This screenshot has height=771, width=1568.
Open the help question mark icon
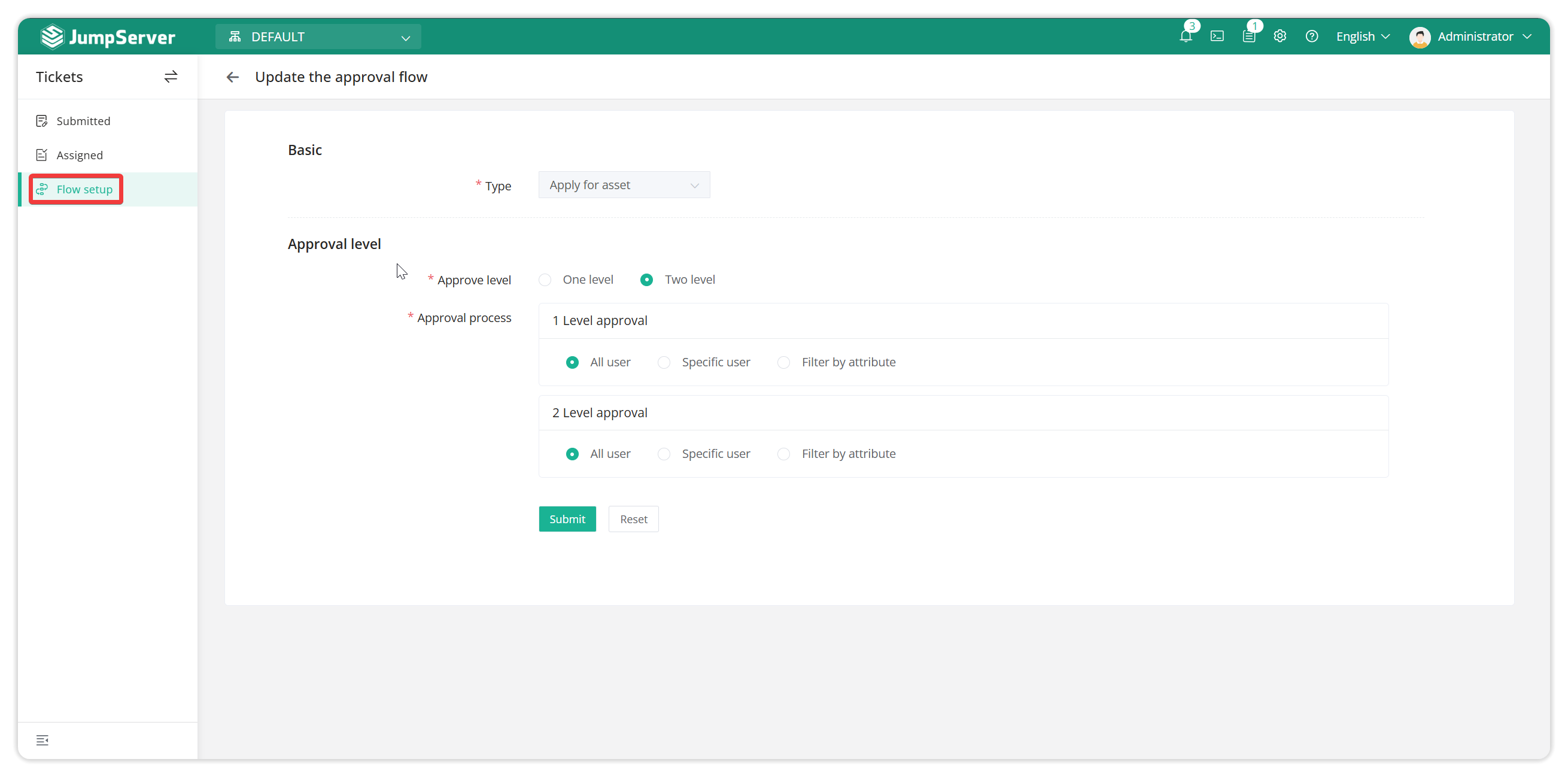click(1312, 37)
